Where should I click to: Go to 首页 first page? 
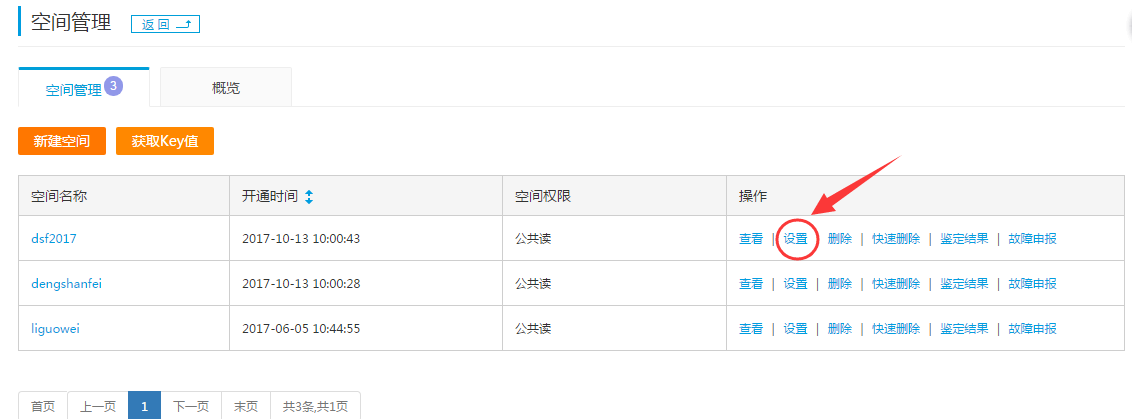coord(43,406)
